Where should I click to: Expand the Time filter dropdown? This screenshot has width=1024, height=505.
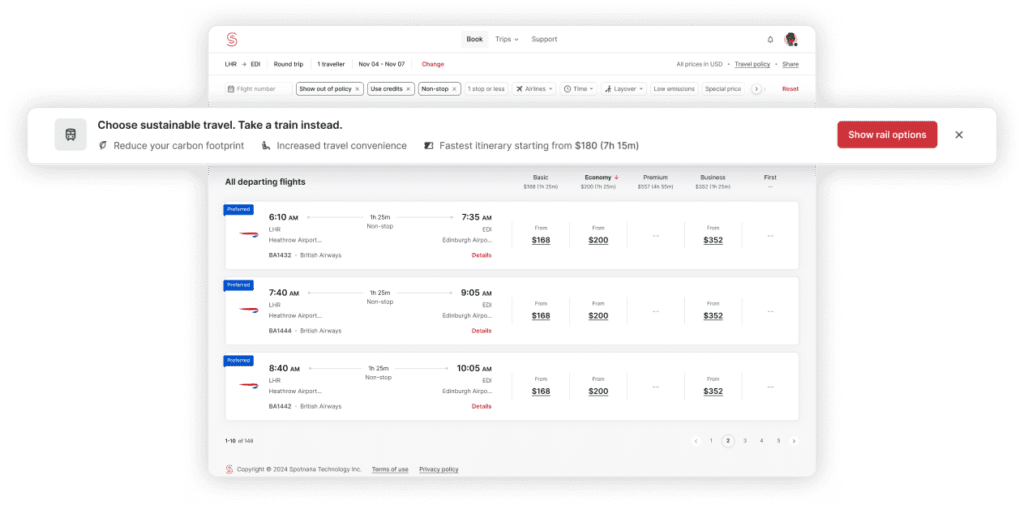coord(579,89)
